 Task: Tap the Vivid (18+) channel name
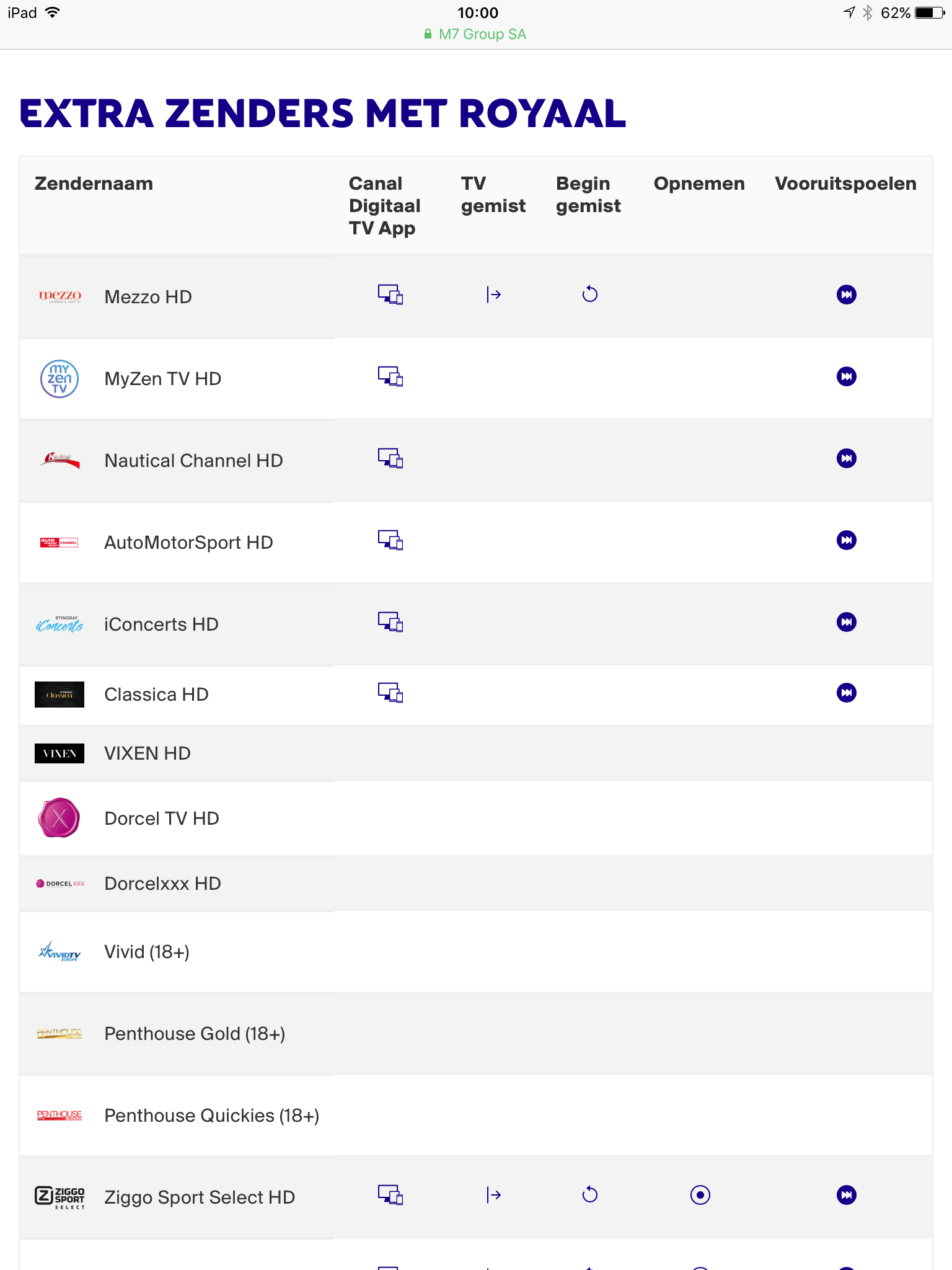(147, 952)
